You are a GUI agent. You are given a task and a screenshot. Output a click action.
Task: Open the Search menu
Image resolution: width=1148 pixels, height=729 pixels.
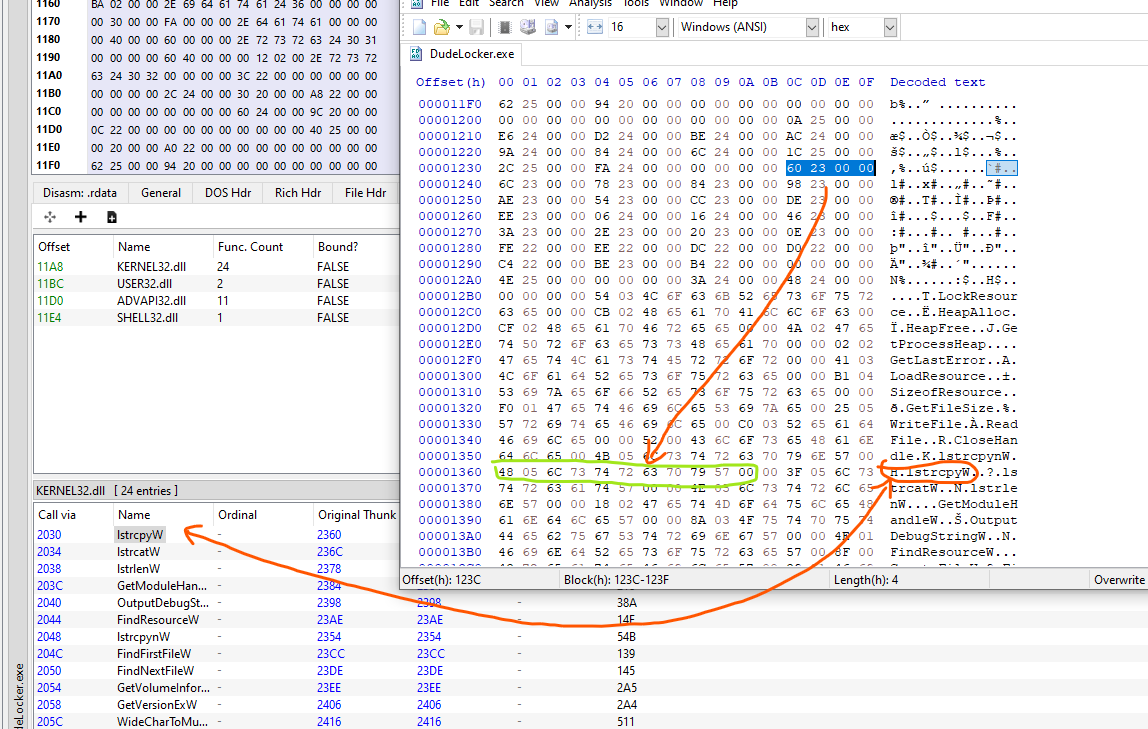[506, 4]
